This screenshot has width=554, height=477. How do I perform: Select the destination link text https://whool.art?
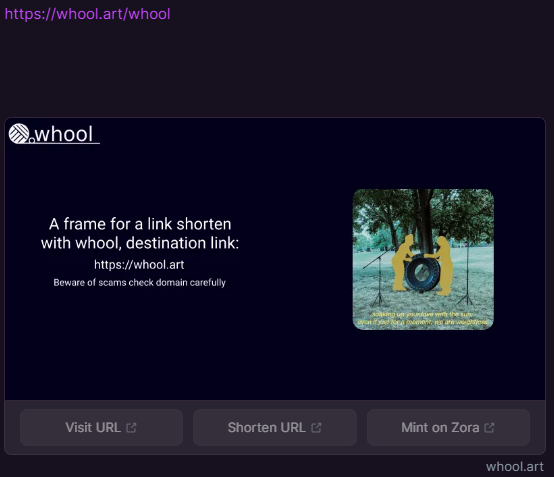point(139,265)
